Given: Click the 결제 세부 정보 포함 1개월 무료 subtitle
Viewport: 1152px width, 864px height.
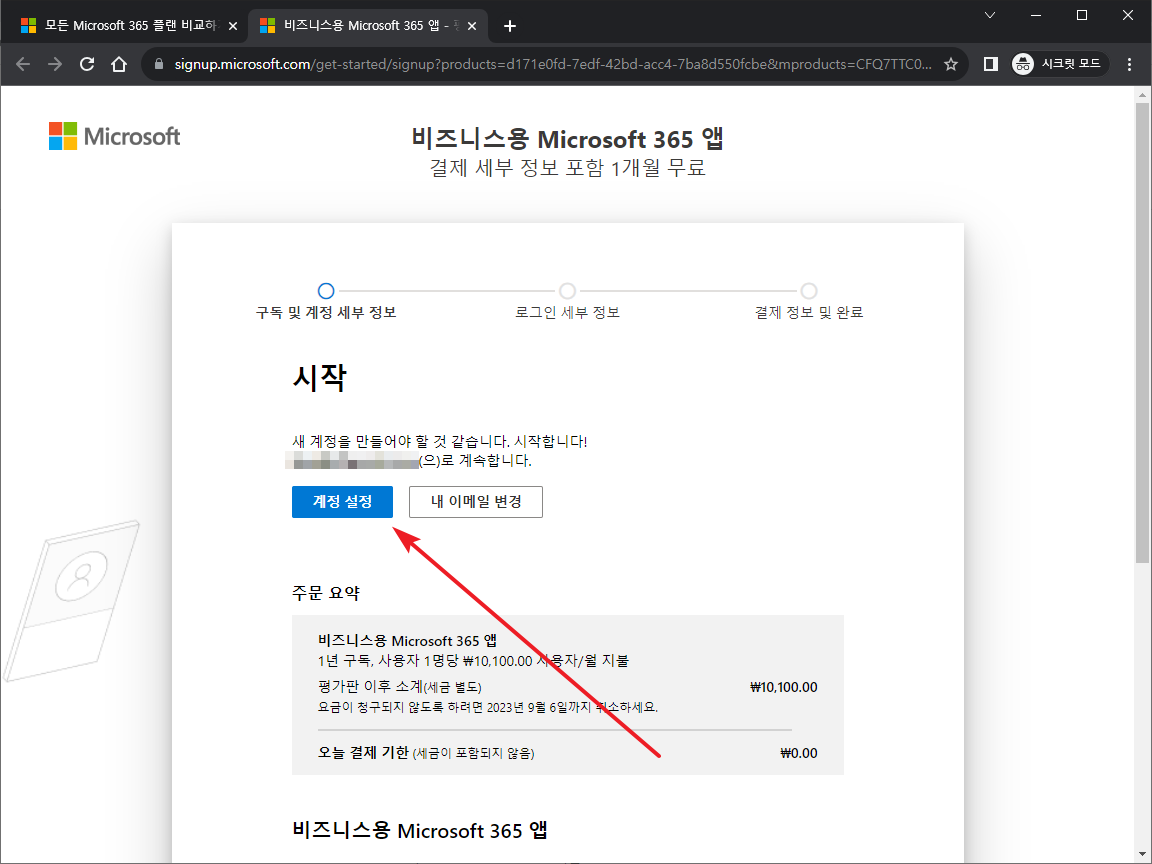Looking at the screenshot, I should coord(567,168).
